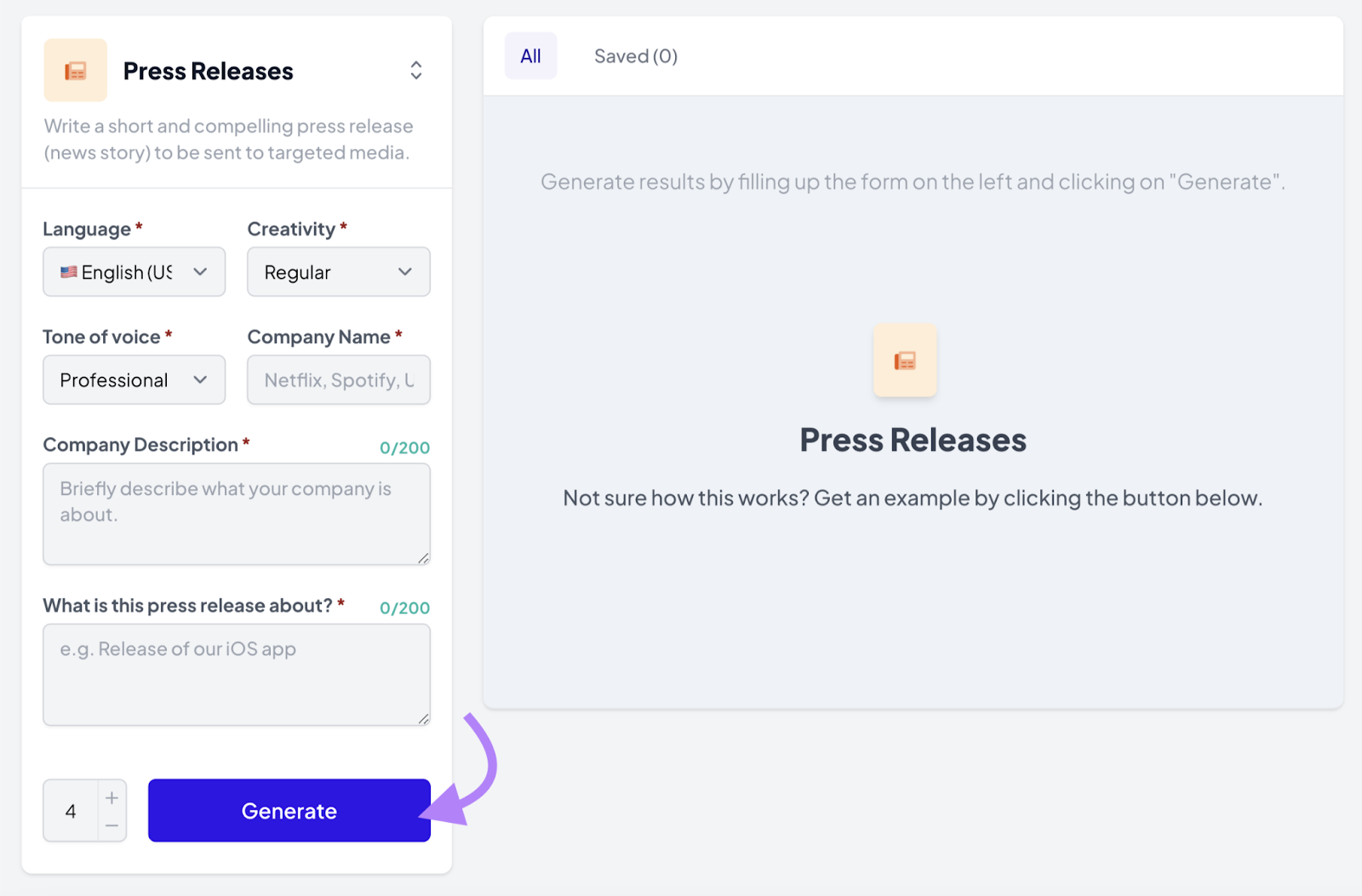Increase output count with the plus stepper
The height and width of the screenshot is (896, 1362).
click(x=112, y=796)
